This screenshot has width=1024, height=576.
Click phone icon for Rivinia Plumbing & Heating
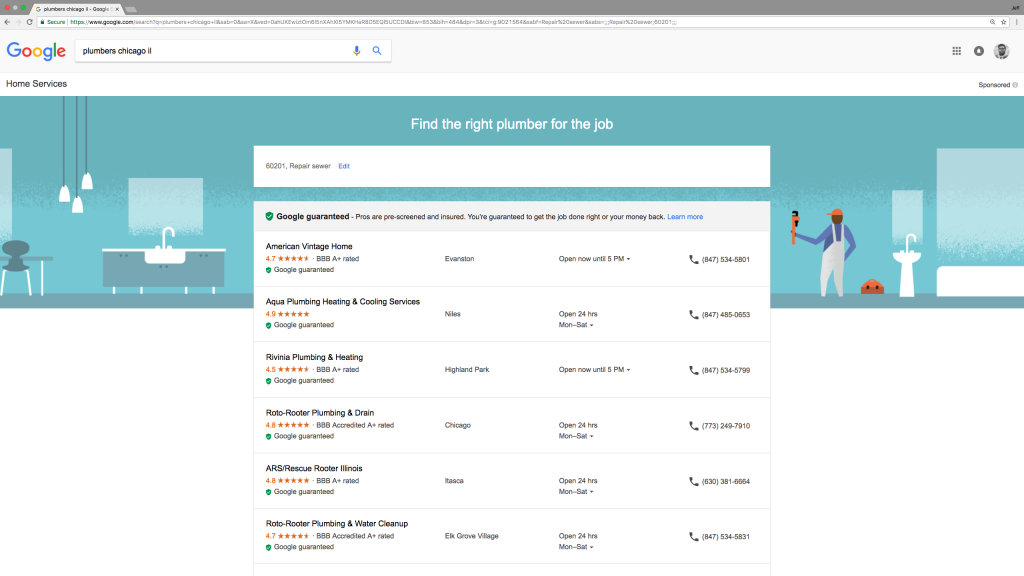pos(694,370)
